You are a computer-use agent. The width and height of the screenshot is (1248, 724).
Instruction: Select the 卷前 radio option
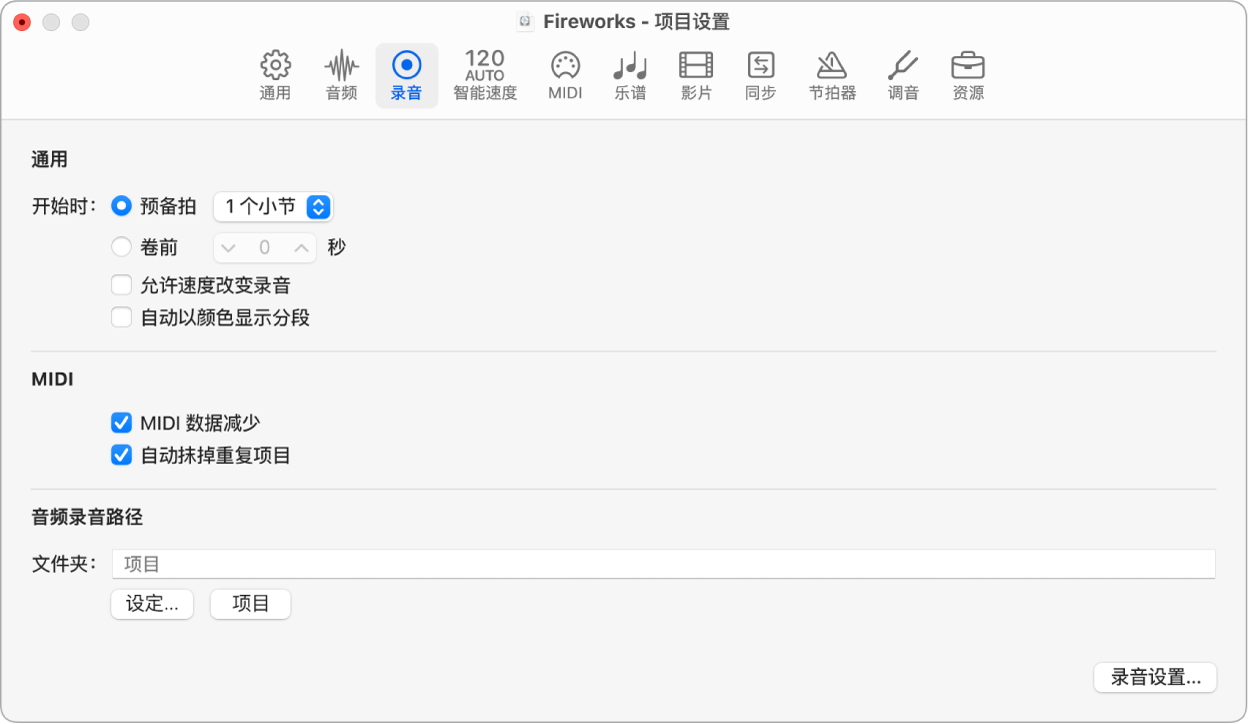click(121, 247)
